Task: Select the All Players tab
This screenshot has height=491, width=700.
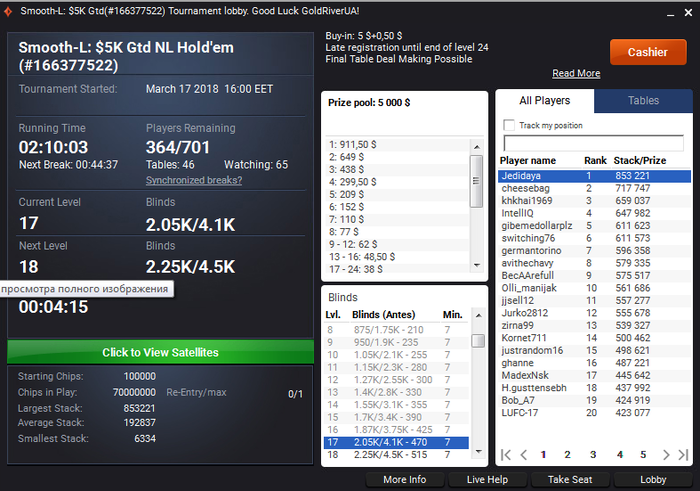Action: 545,100
